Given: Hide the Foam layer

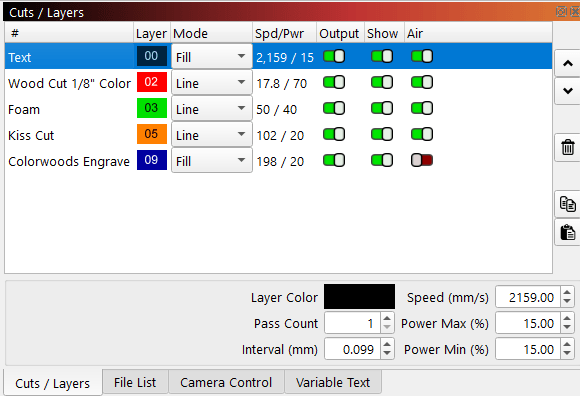Looking at the screenshot, I should tap(382, 108).
